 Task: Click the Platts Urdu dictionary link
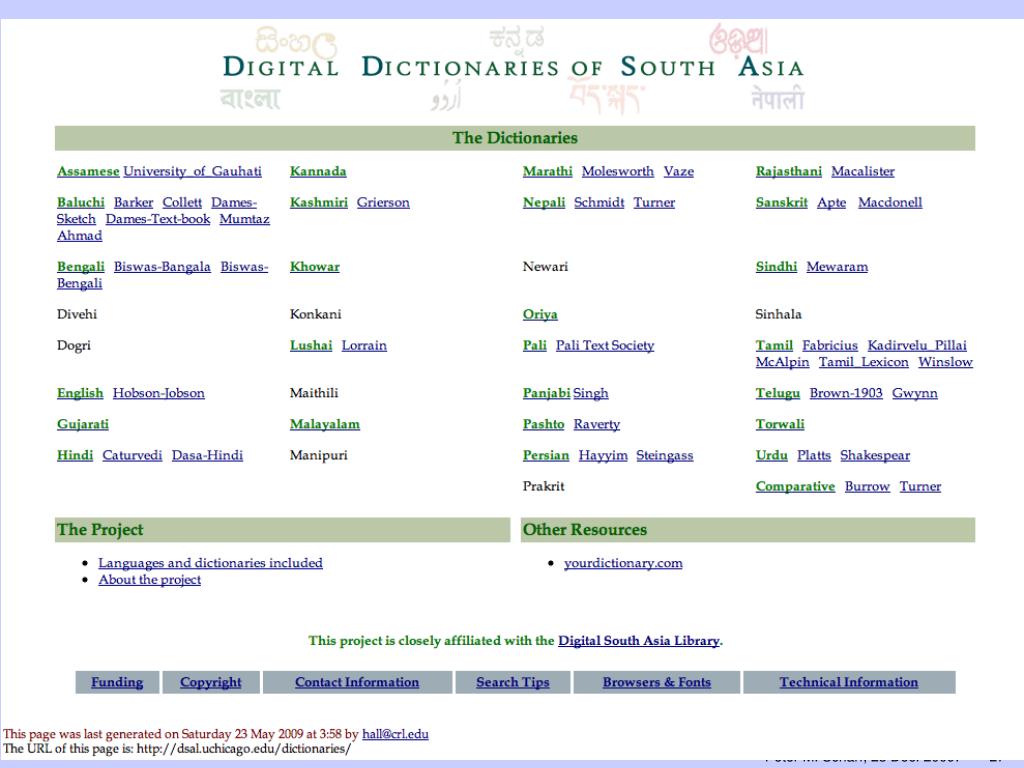tap(814, 455)
